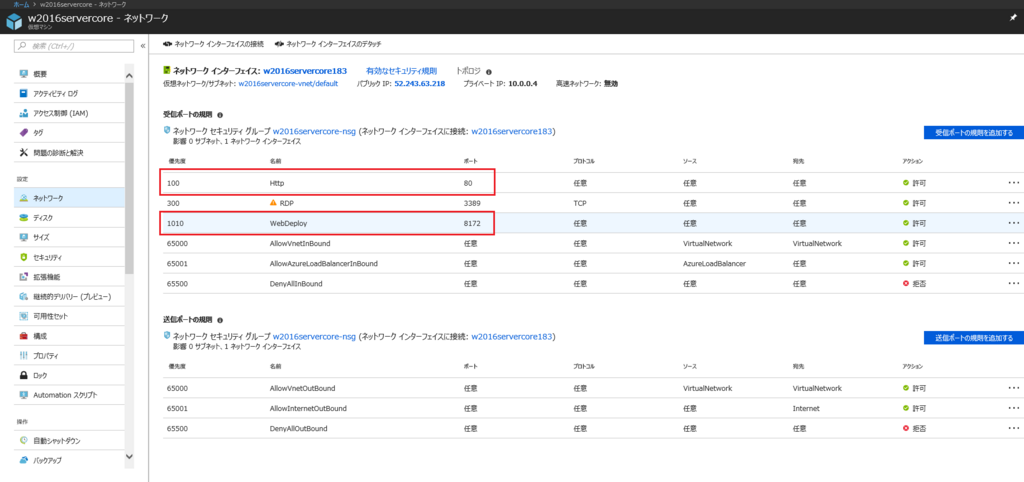Open the ellipsis menu for the Http rule
This screenshot has height=482, width=1024.
[1014, 184]
